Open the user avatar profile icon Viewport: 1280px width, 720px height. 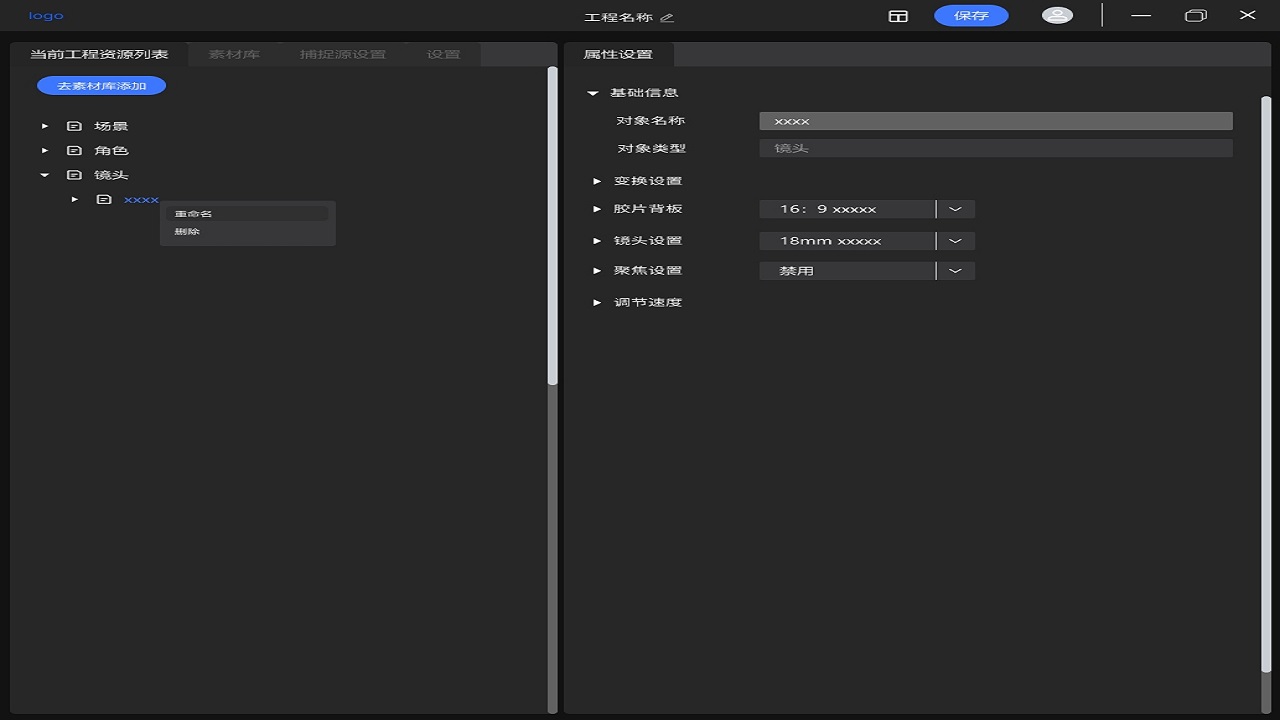tap(1056, 15)
